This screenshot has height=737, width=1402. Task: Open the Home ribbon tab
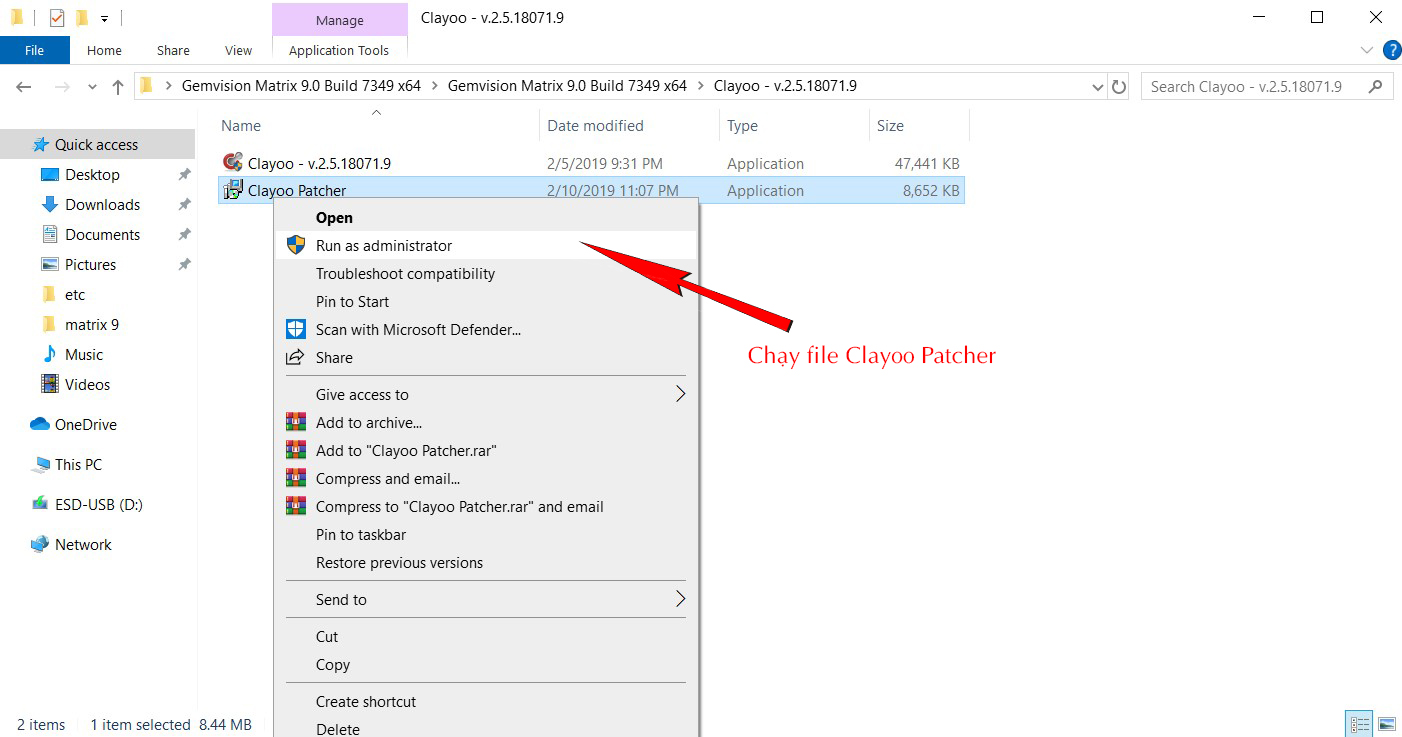[x=104, y=50]
